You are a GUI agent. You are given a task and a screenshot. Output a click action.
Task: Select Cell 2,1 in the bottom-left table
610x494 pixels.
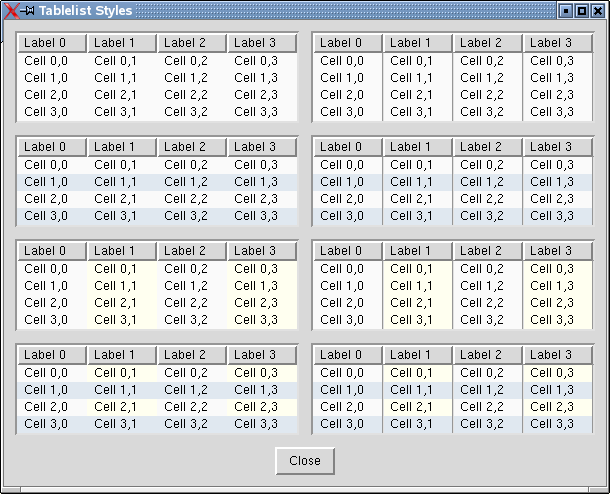(x=116, y=407)
